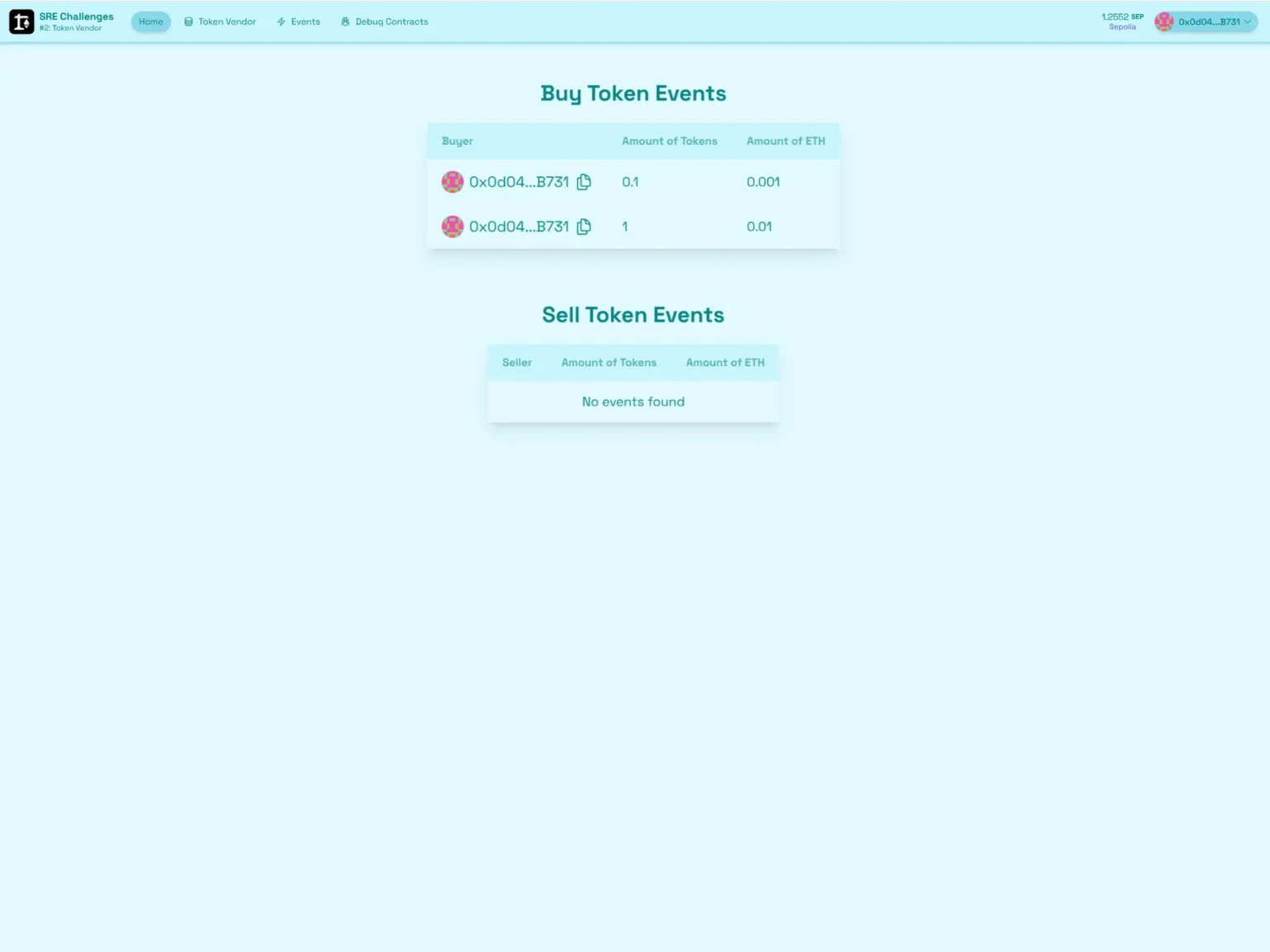Click the Amount of Tokens column header

tap(670, 140)
